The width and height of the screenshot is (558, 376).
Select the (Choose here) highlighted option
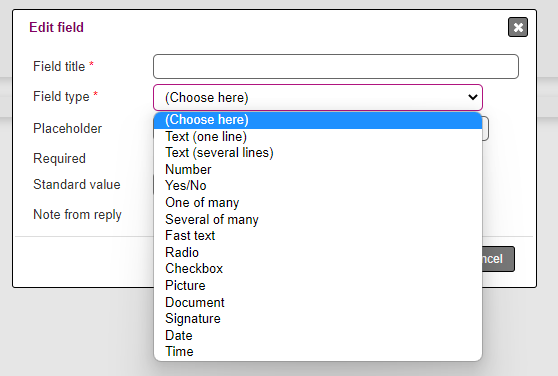(318, 120)
